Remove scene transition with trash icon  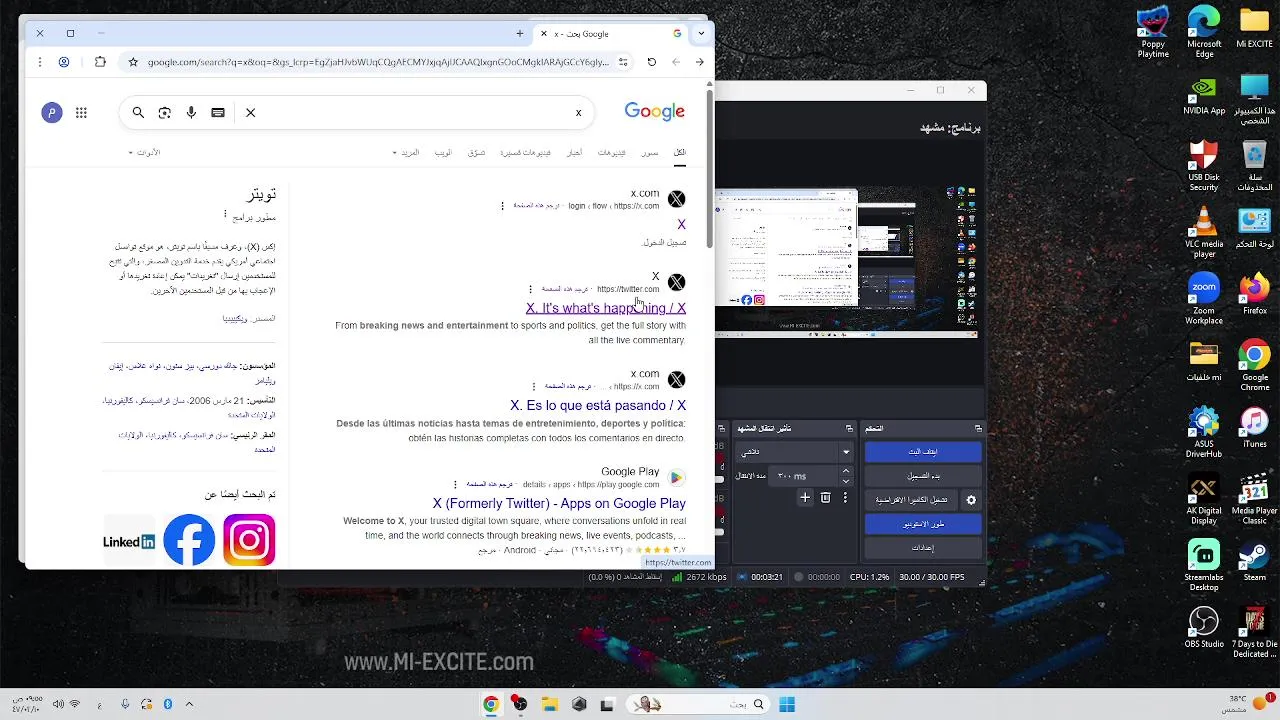tap(825, 498)
